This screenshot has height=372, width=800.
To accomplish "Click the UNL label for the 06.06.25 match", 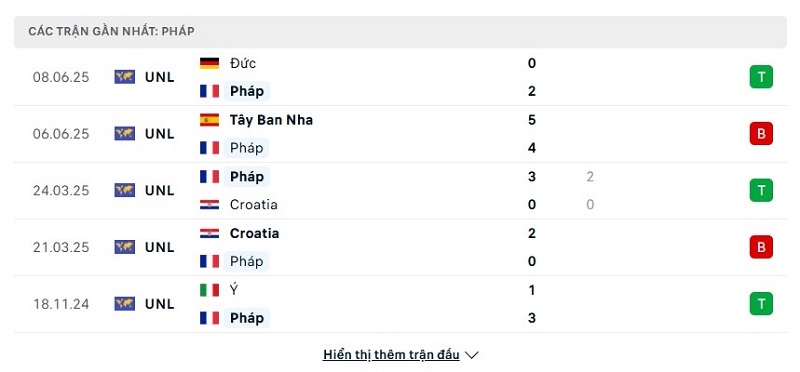I will pos(160,134).
